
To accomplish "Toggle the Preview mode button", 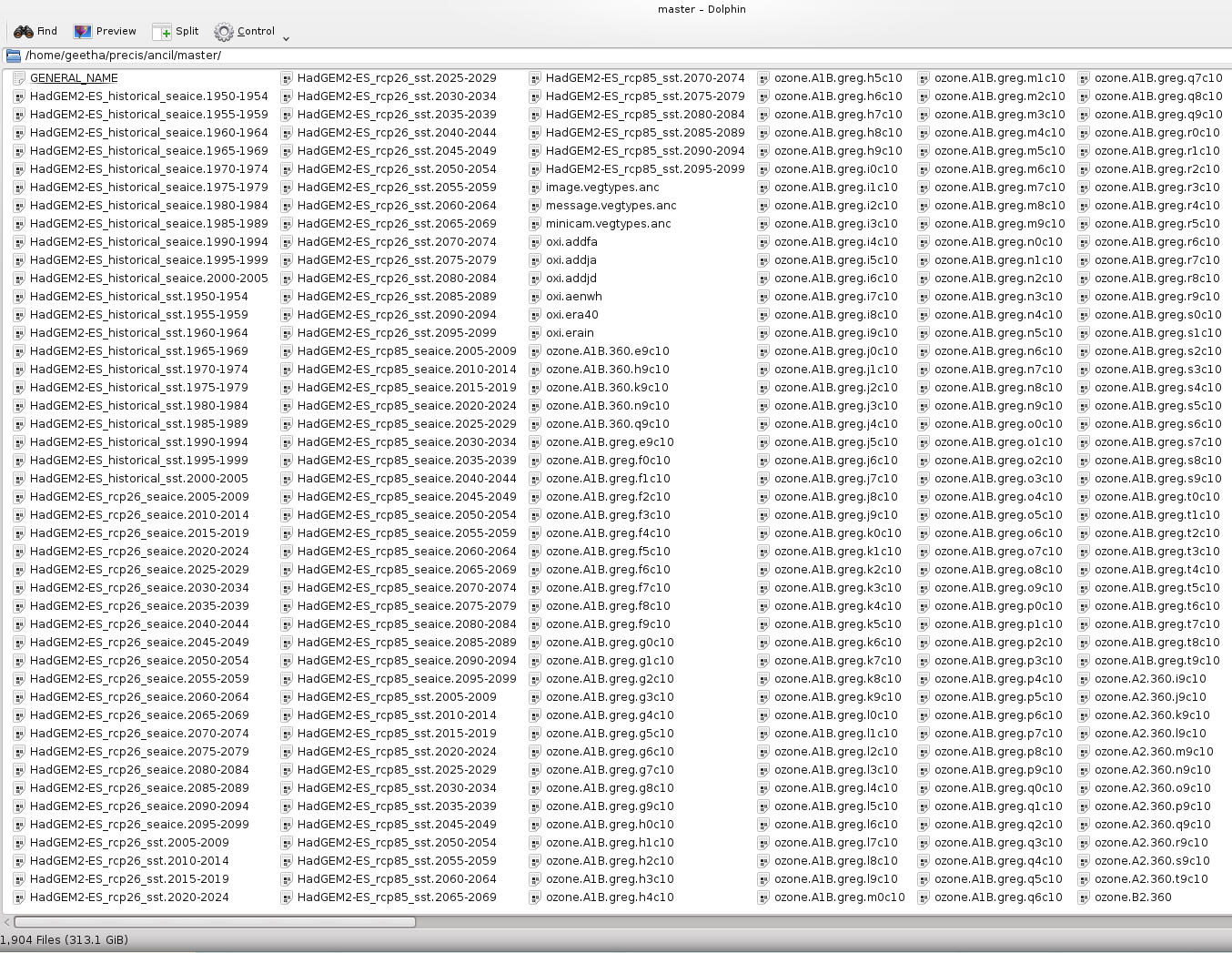I will 105,31.
